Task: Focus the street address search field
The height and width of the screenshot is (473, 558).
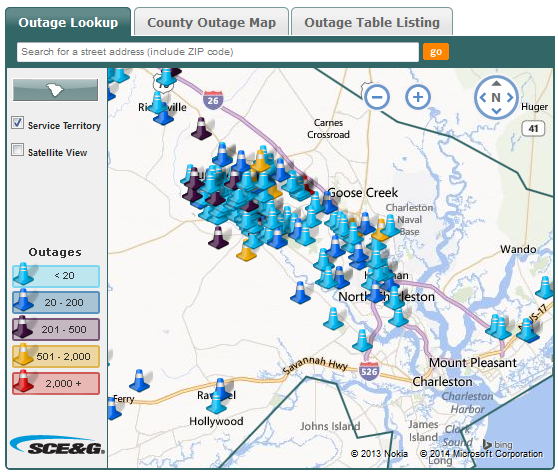Action: pos(218,52)
